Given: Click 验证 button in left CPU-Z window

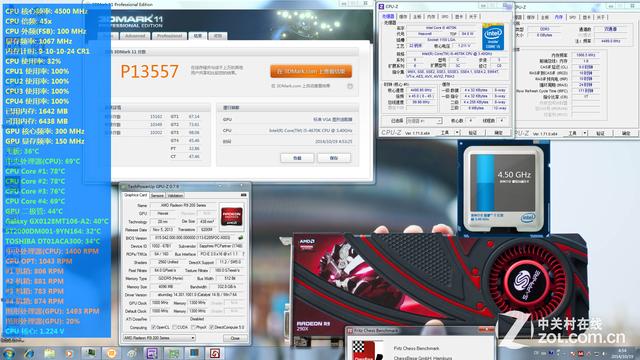Looking at the screenshot, I should pyautogui.click(x=473, y=133).
